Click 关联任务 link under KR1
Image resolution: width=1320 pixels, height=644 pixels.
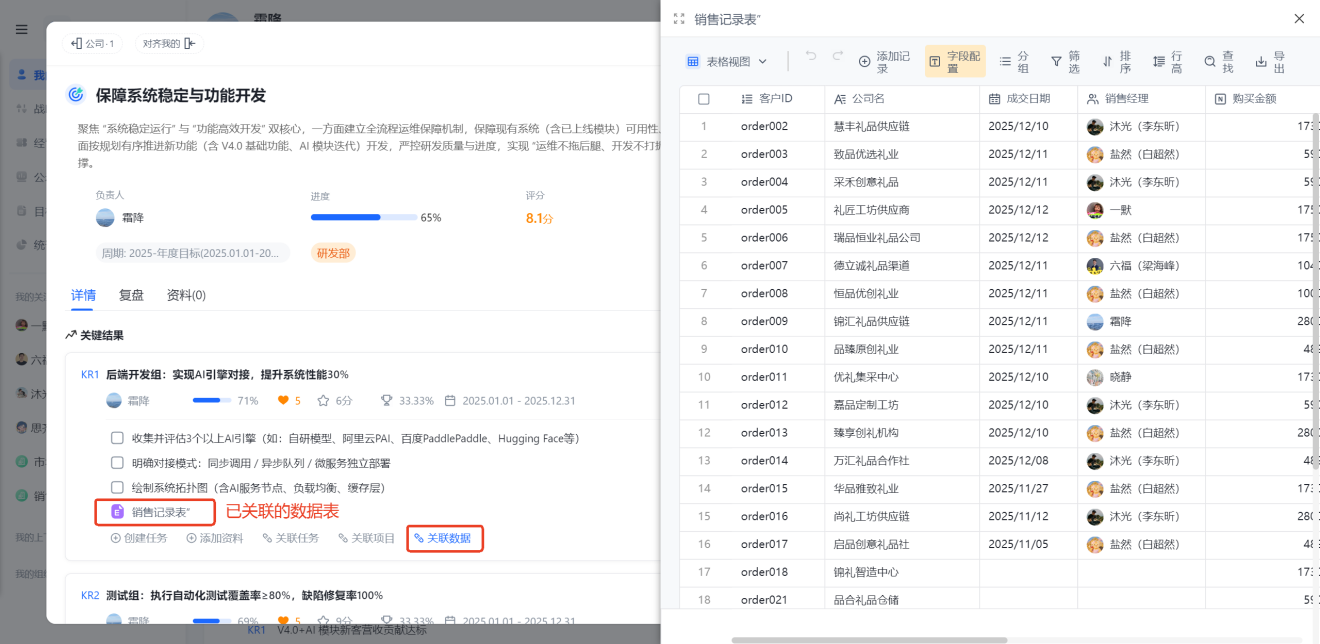[291, 538]
